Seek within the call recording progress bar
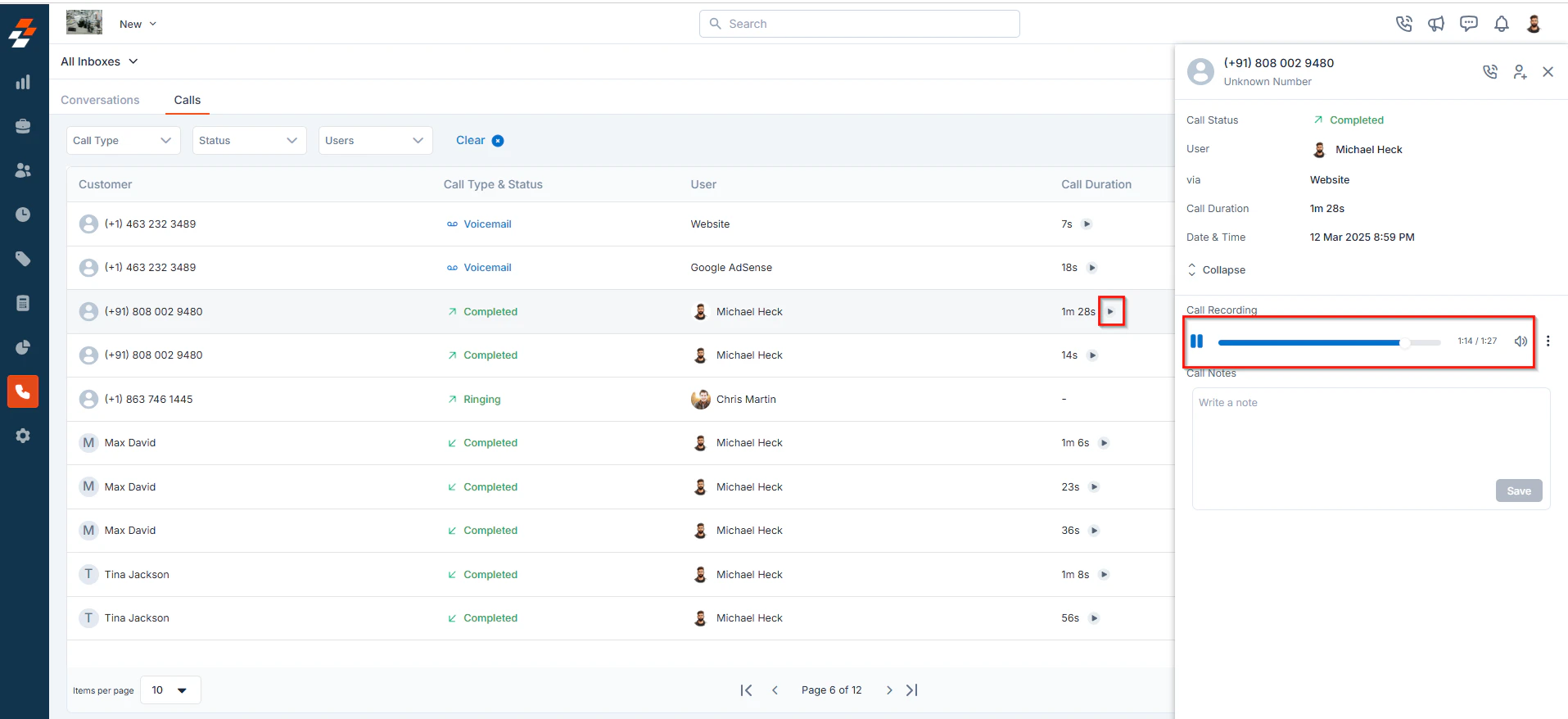Viewport: 1568px width, 719px height. coord(1329,342)
